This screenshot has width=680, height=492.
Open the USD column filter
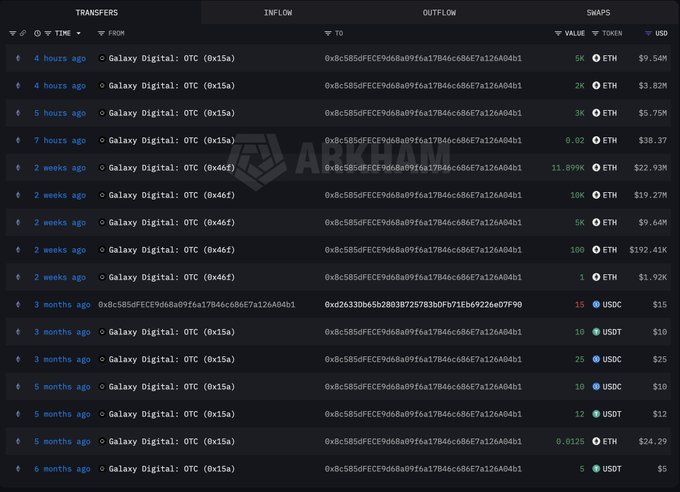point(648,33)
